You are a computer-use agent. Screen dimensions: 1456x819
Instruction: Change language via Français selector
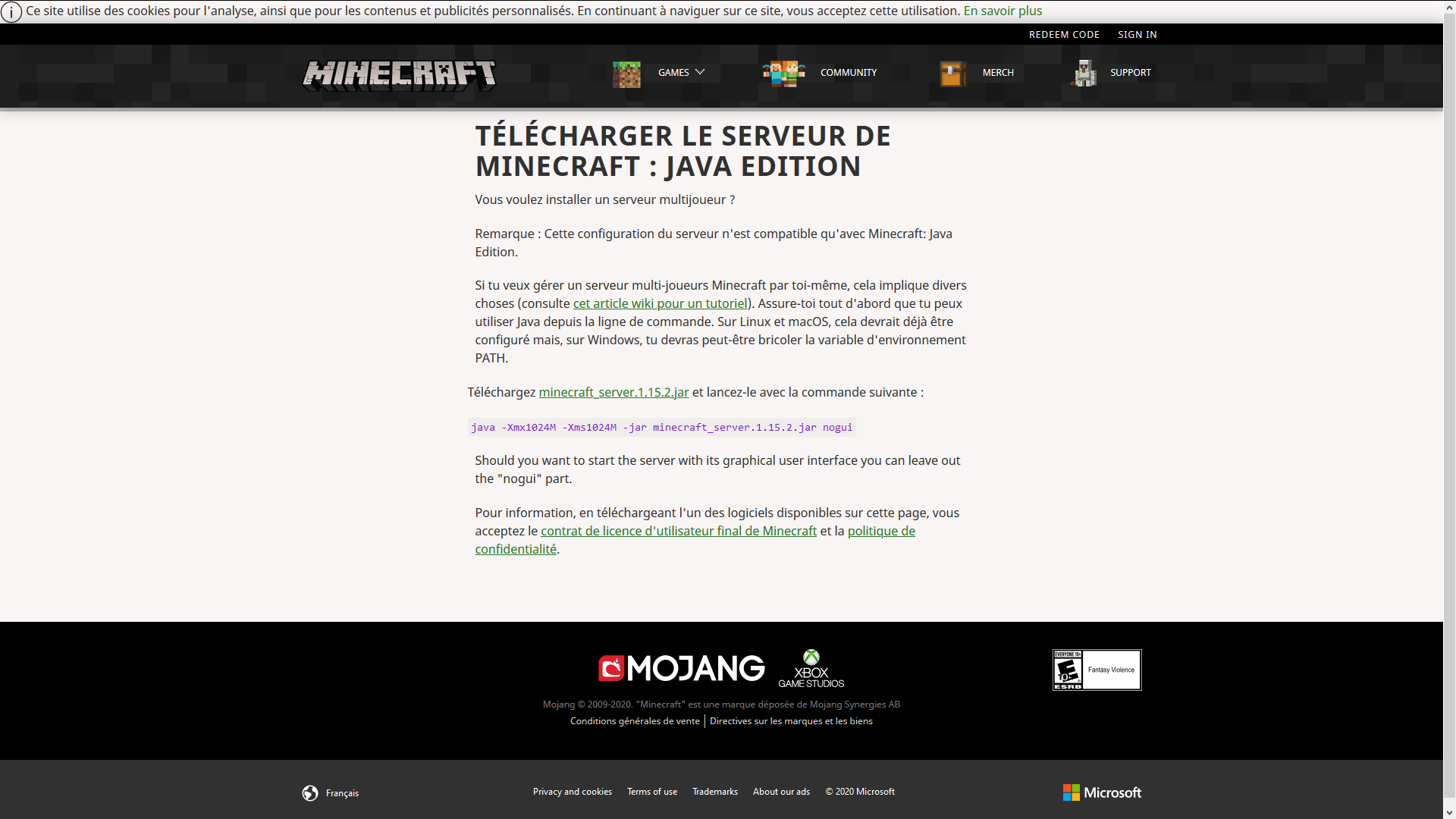[342, 793]
